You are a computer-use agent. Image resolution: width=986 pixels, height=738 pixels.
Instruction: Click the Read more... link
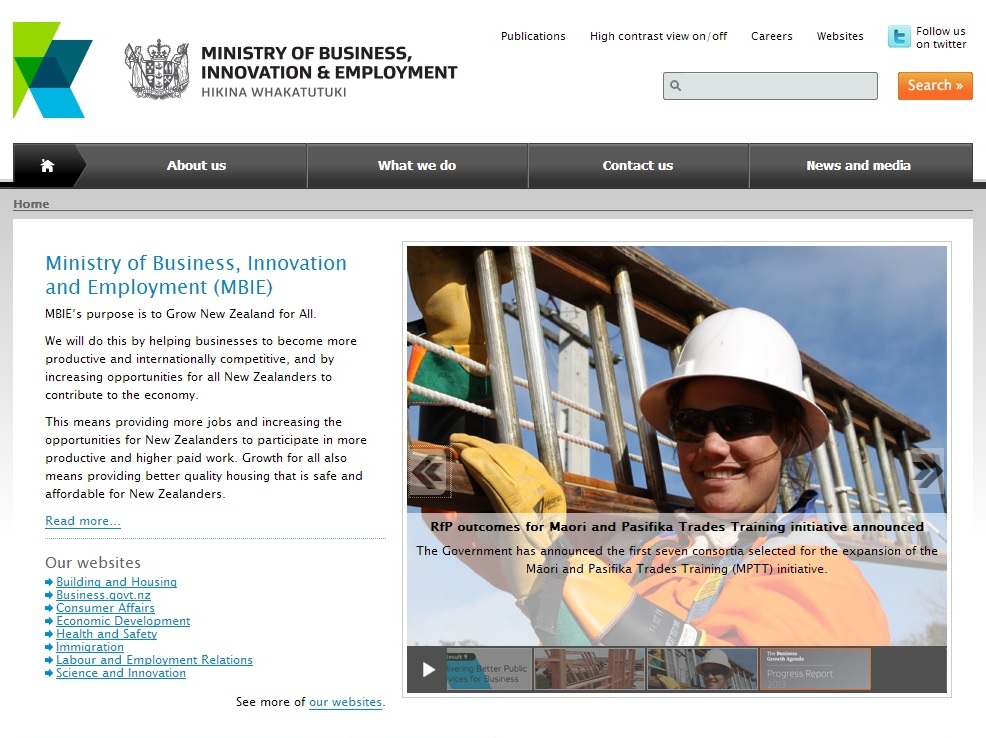[83, 521]
